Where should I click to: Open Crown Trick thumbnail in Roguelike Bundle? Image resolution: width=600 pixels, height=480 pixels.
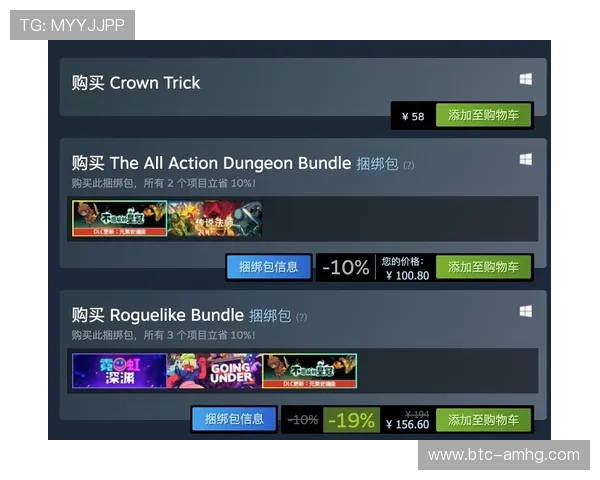(309, 371)
